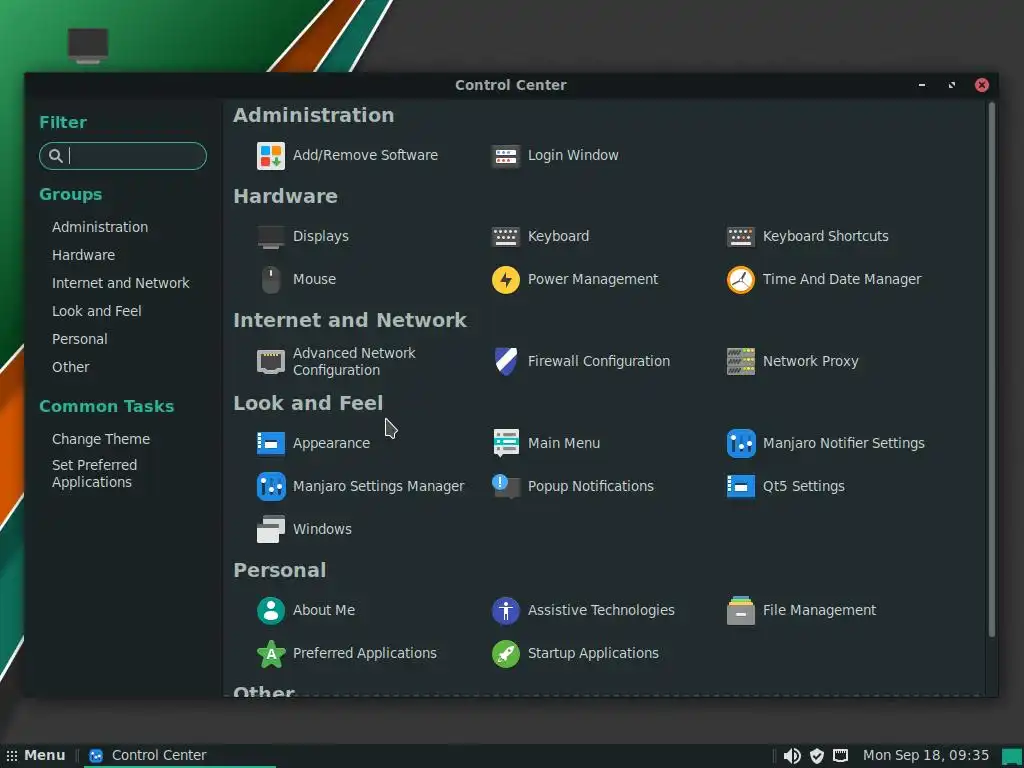Open the About Me icon

click(x=270, y=611)
